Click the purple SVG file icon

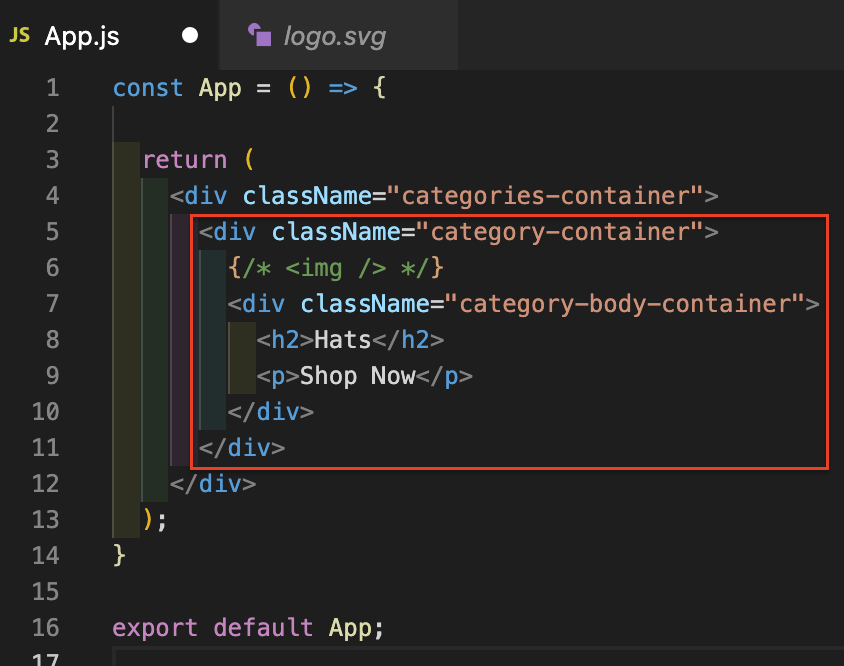click(x=259, y=35)
